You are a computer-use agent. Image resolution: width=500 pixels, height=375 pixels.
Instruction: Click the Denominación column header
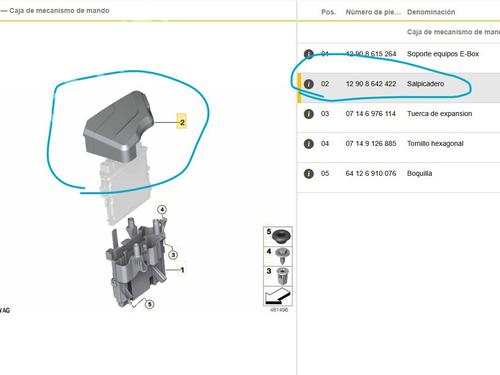[x=431, y=12]
